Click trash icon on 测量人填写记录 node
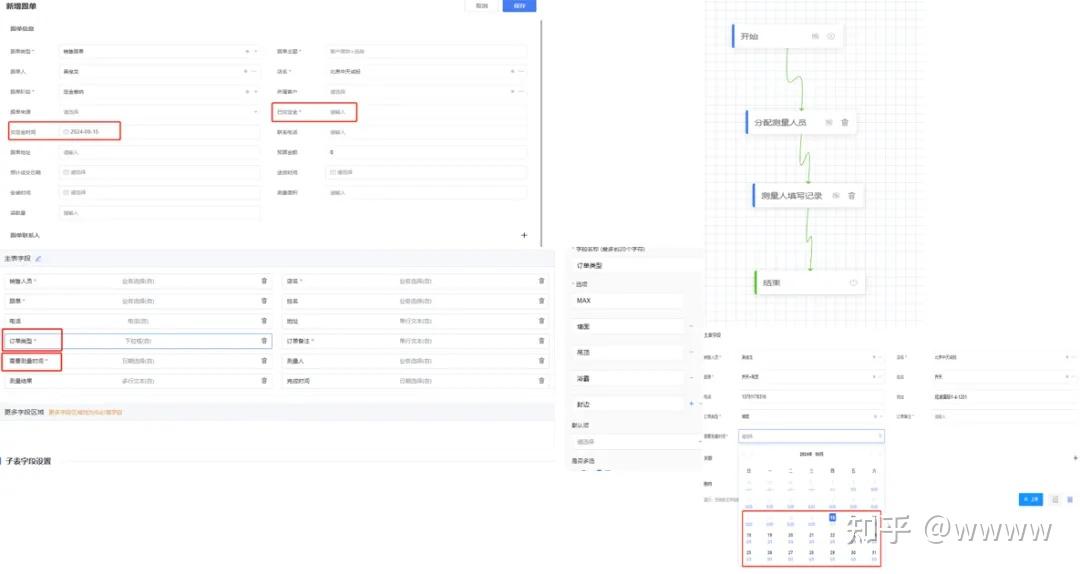Image resolution: width=1080 pixels, height=574 pixels. (851, 196)
